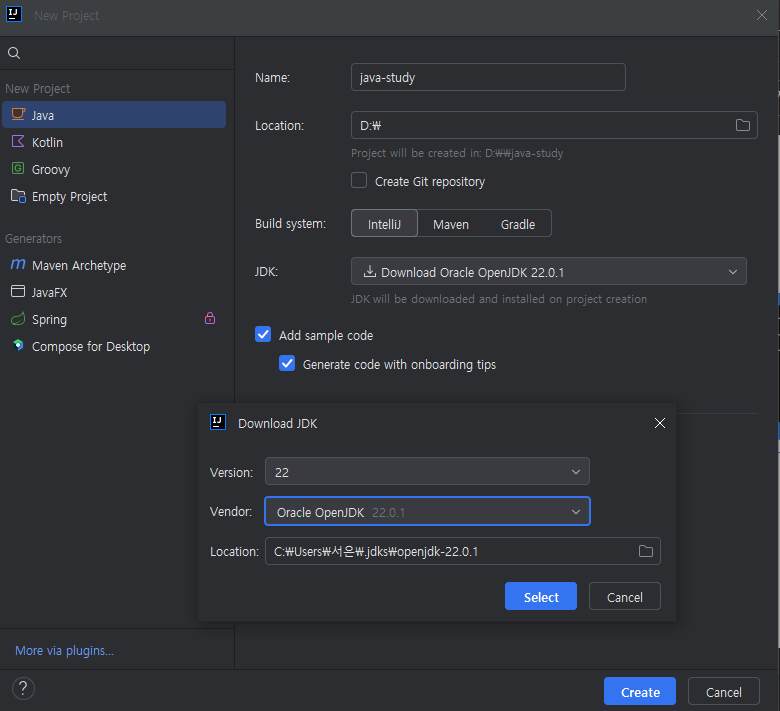The image size is (780, 711).
Task: Click the Select button in Download JDK
Action: pyautogui.click(x=541, y=596)
